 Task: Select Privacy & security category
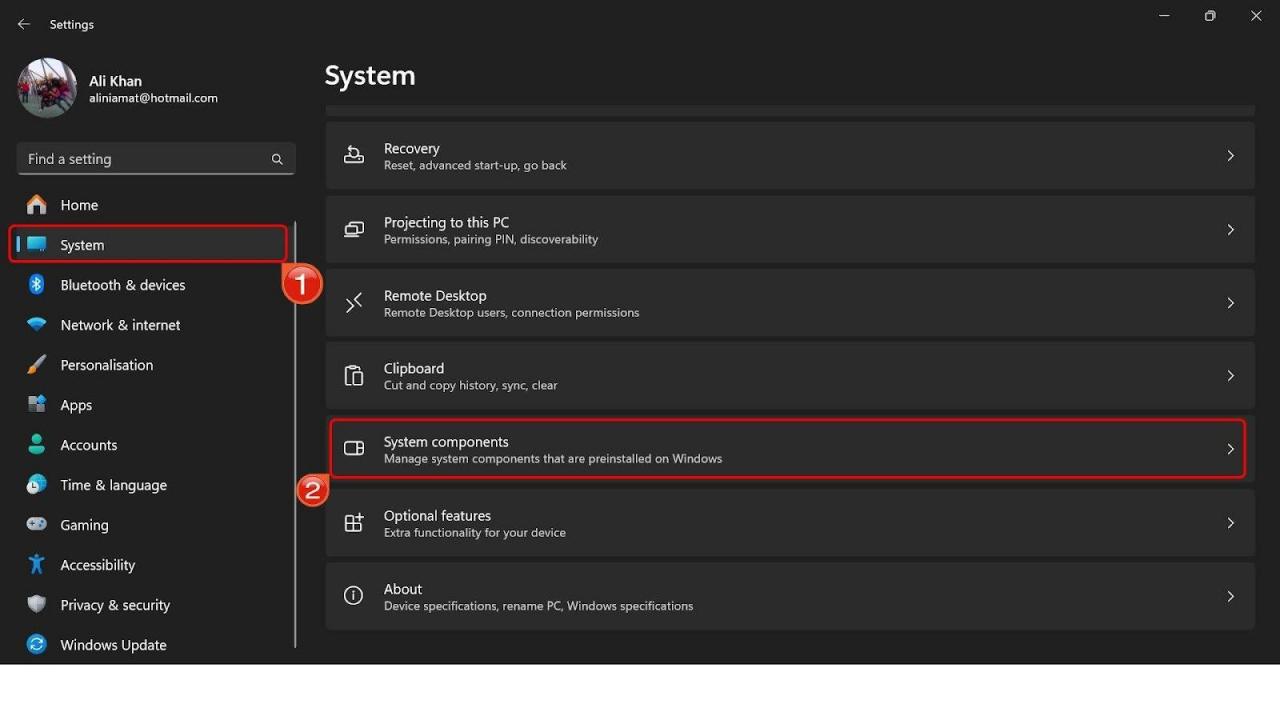[x=115, y=605]
